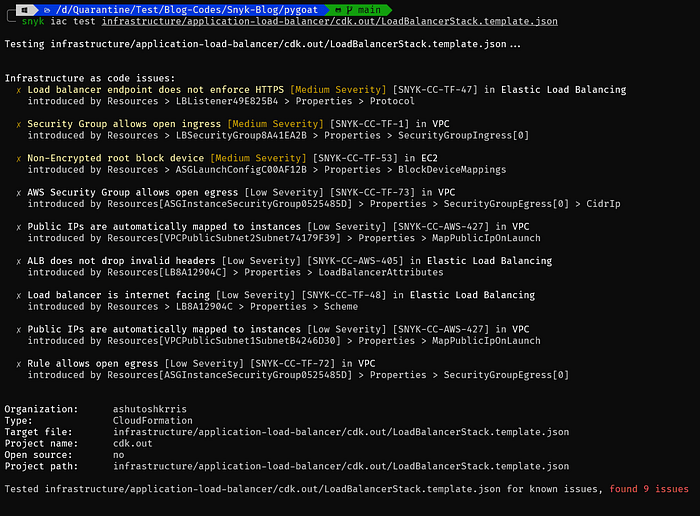
Task: Click the Project name value cdk.out
Action: [x=133, y=444]
